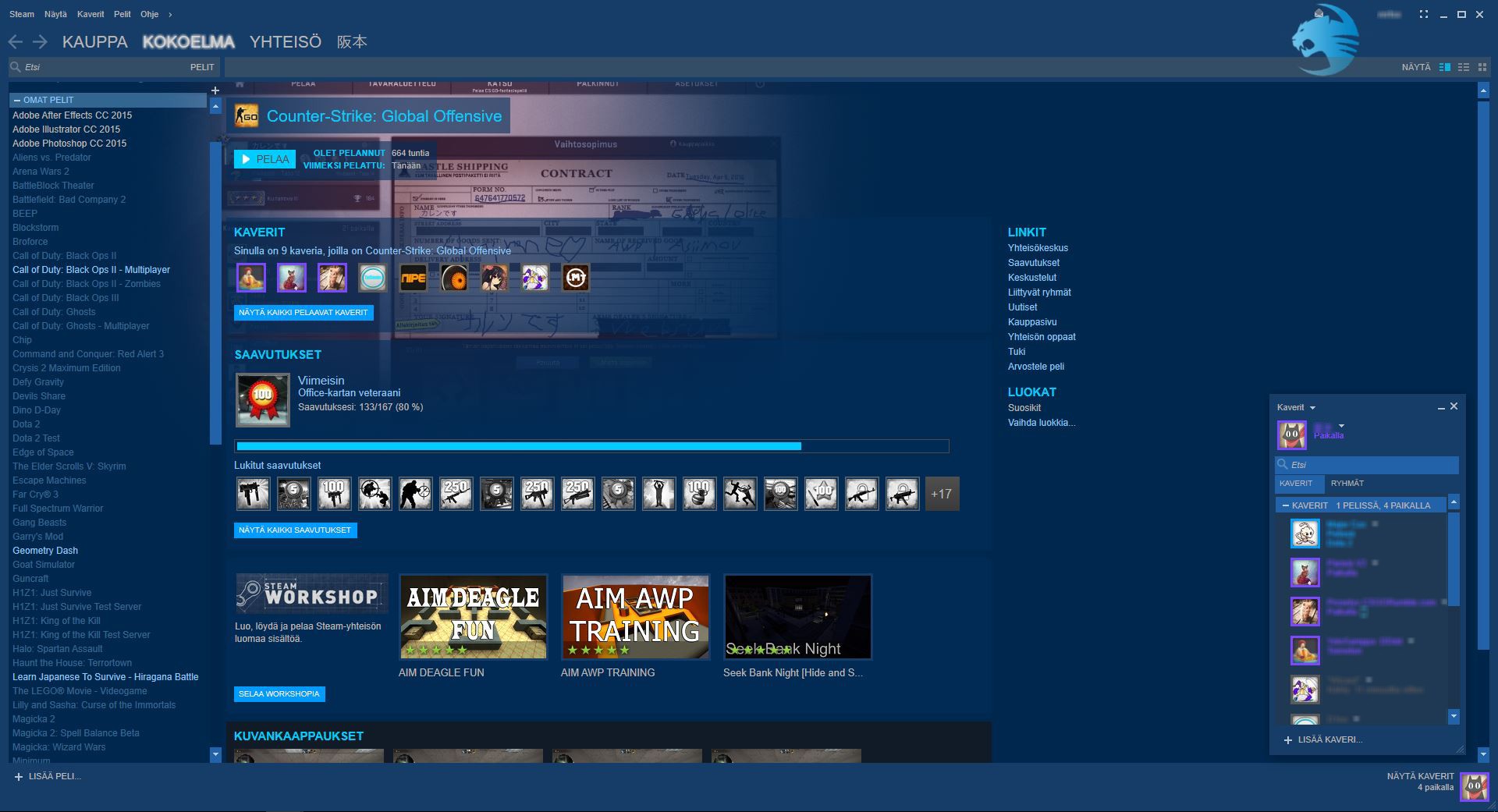The height and width of the screenshot is (812, 1498).
Task: Open the Kauppasivu link
Action: tap(1032, 322)
